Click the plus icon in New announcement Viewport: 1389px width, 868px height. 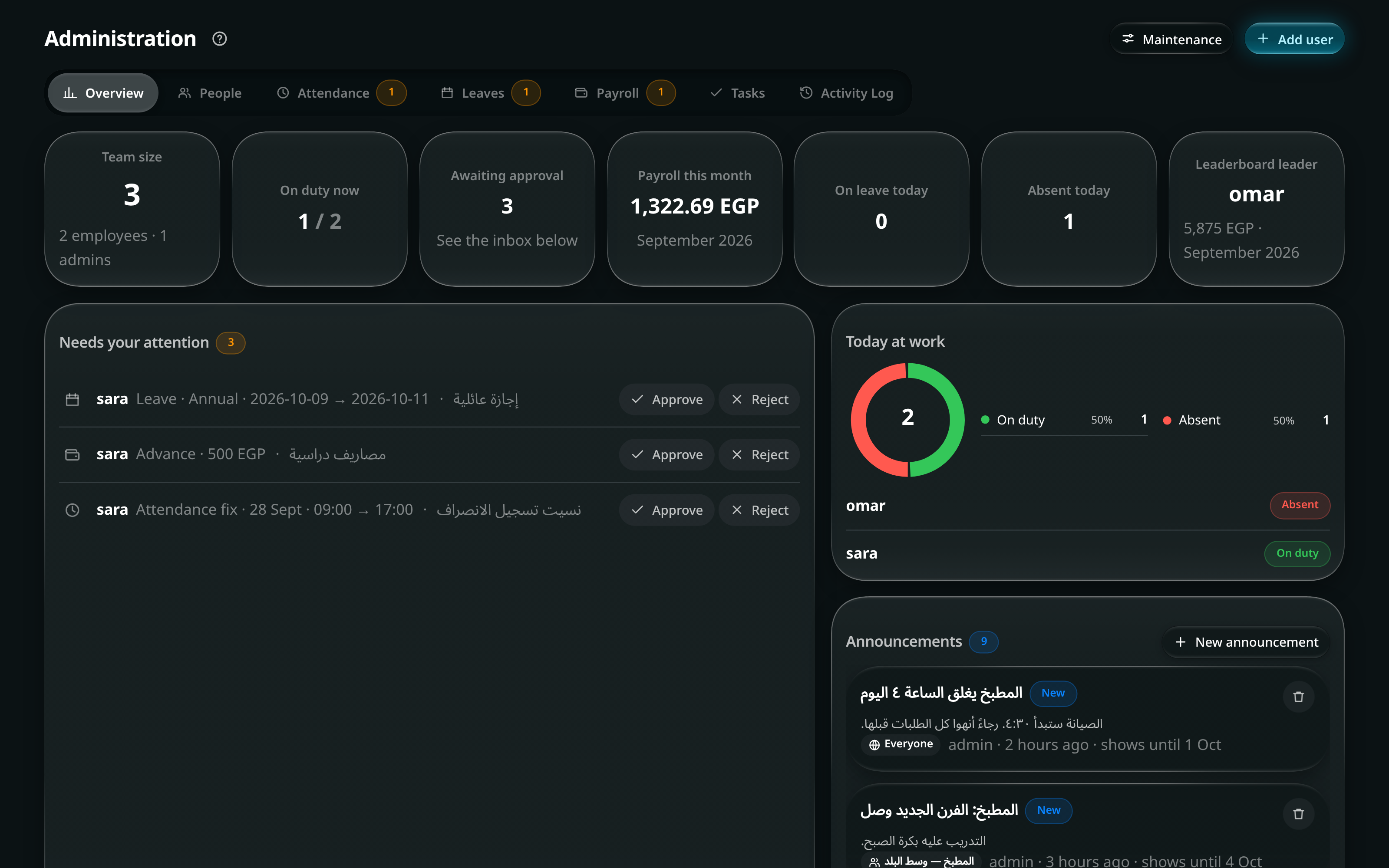(x=1181, y=642)
